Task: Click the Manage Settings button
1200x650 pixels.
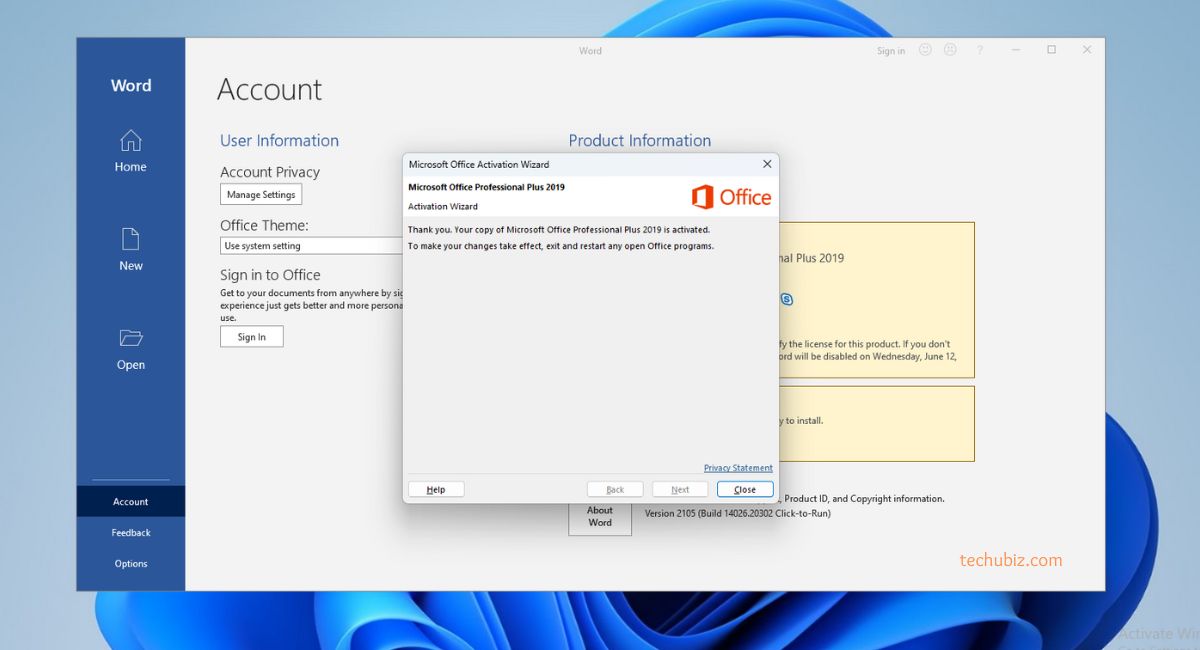Action: coord(261,195)
